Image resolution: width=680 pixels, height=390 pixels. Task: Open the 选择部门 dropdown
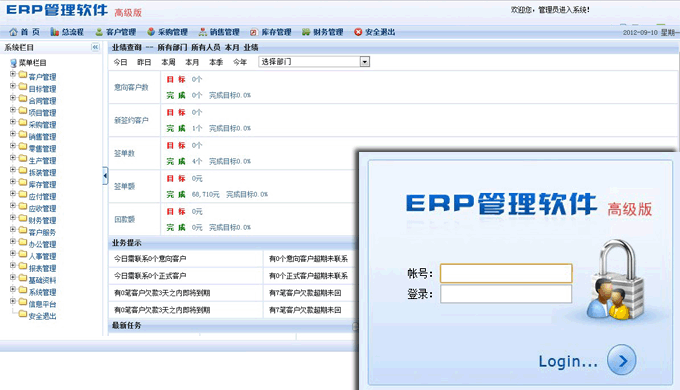tap(314, 62)
